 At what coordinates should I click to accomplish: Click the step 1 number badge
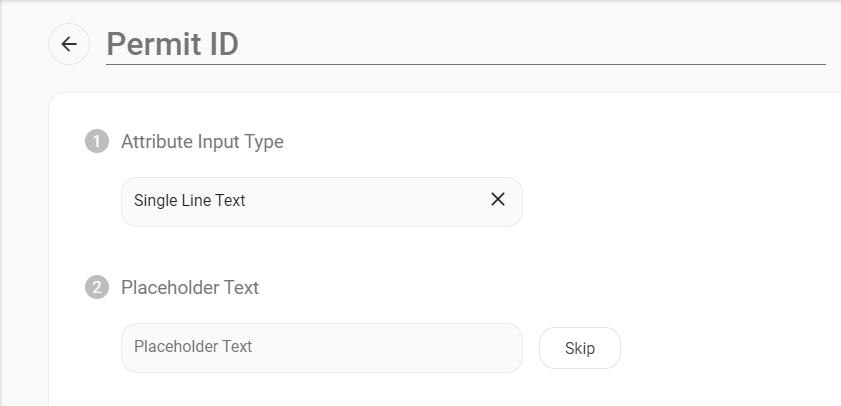tap(96, 142)
